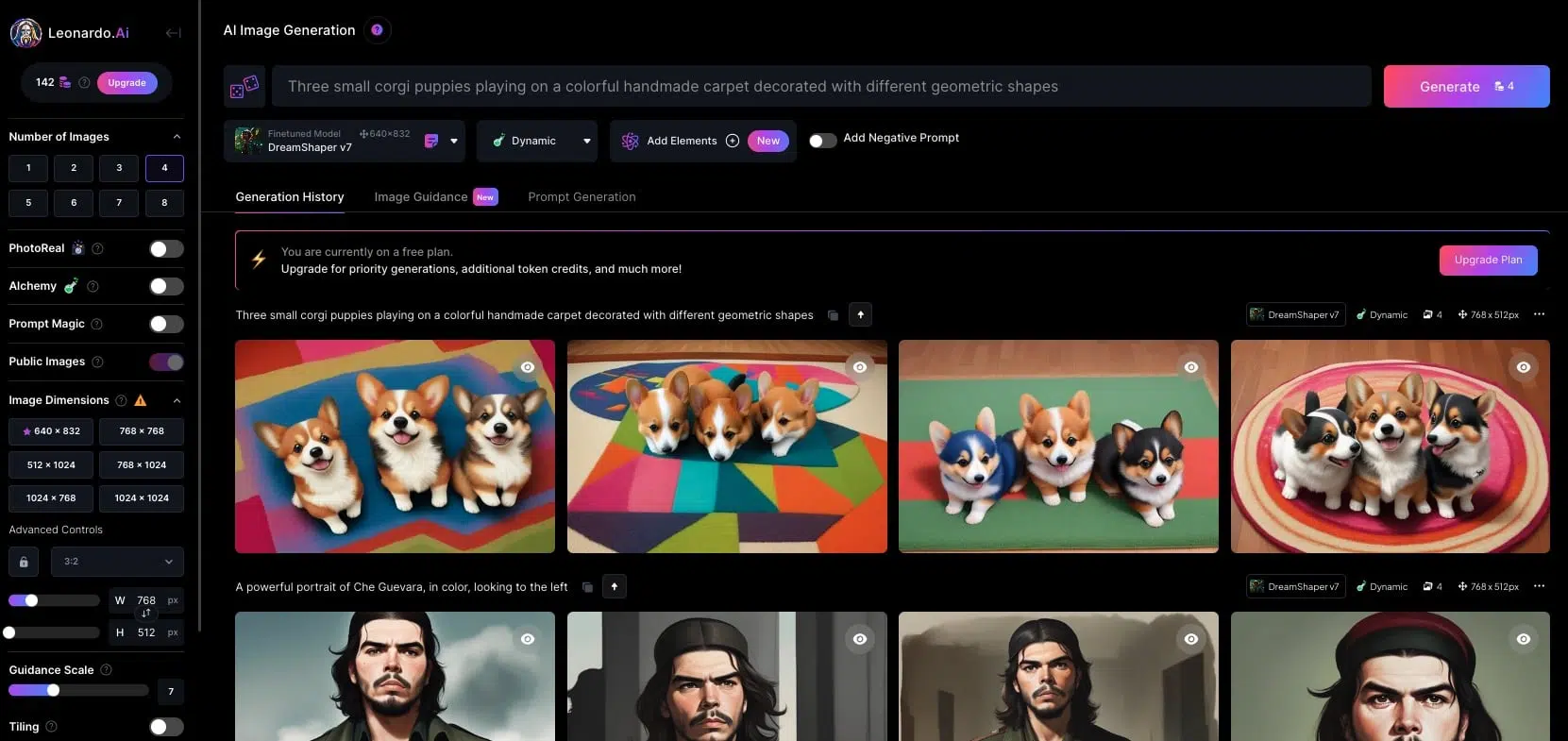
Task: Click the aspect ratio lock icon
Action: [24, 562]
